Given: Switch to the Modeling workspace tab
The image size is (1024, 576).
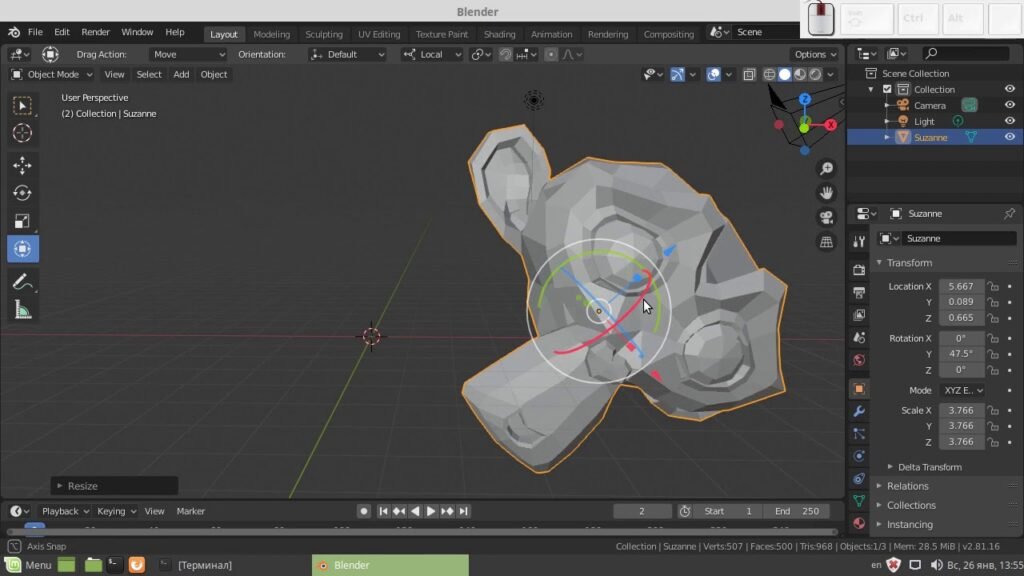Looking at the screenshot, I should [x=271, y=34].
